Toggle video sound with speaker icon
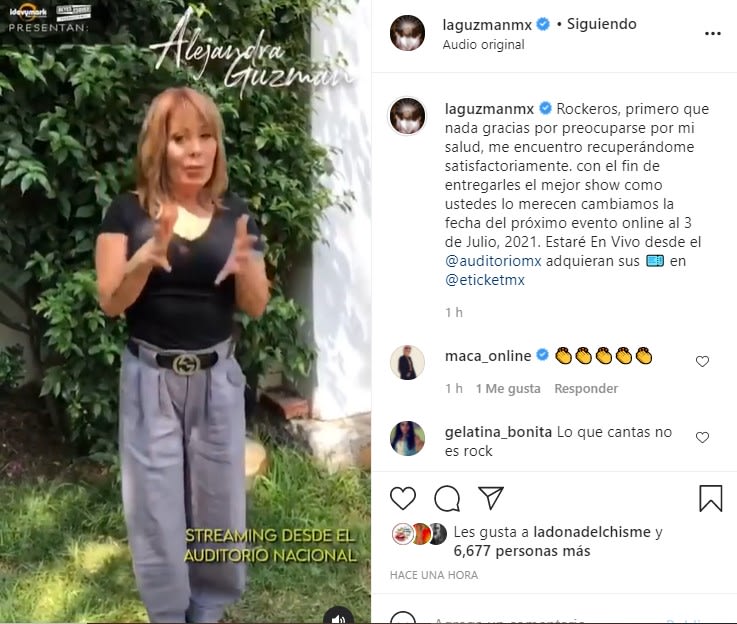The width and height of the screenshot is (737, 624). (338, 618)
